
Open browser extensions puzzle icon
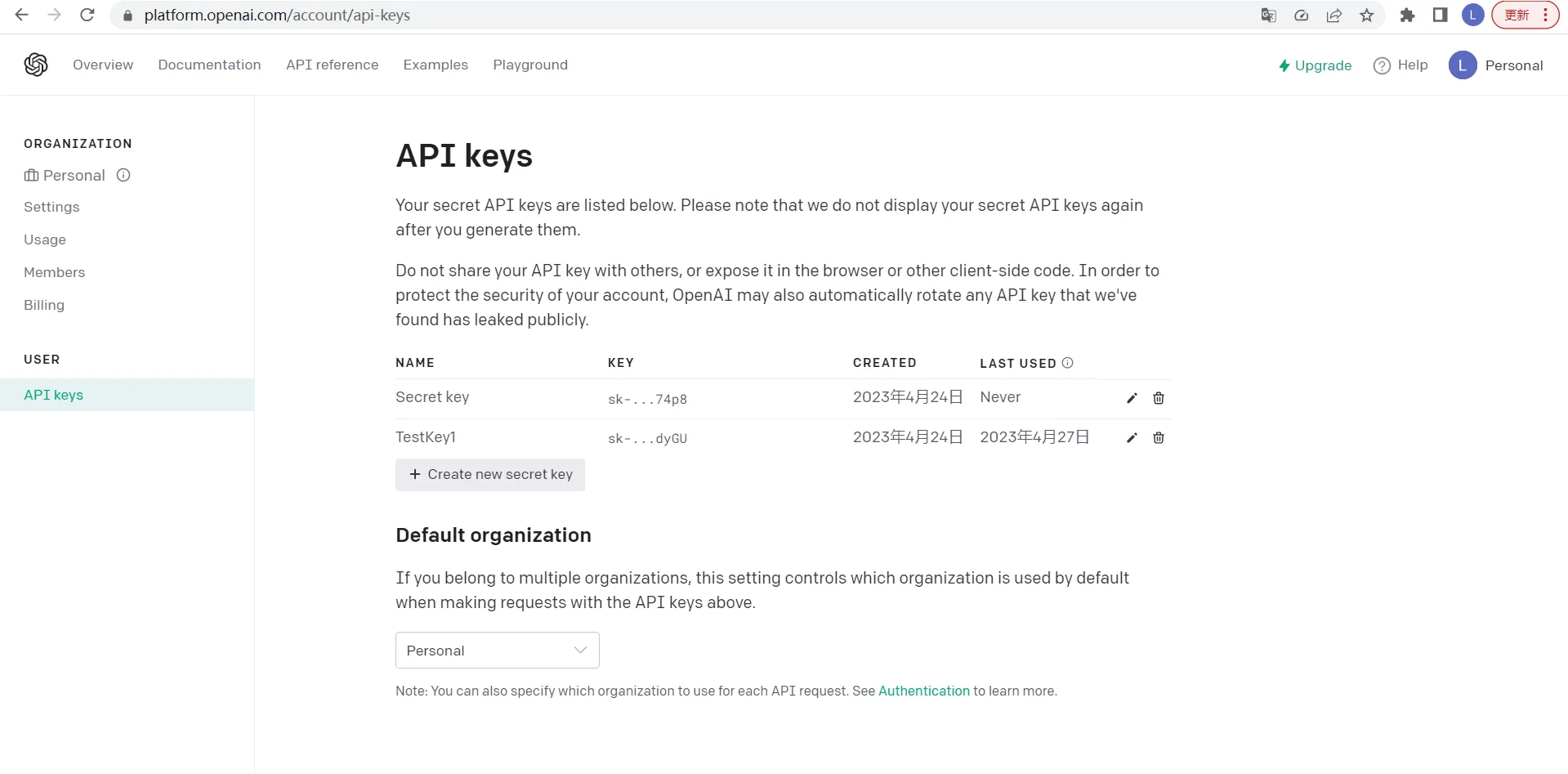1407,15
